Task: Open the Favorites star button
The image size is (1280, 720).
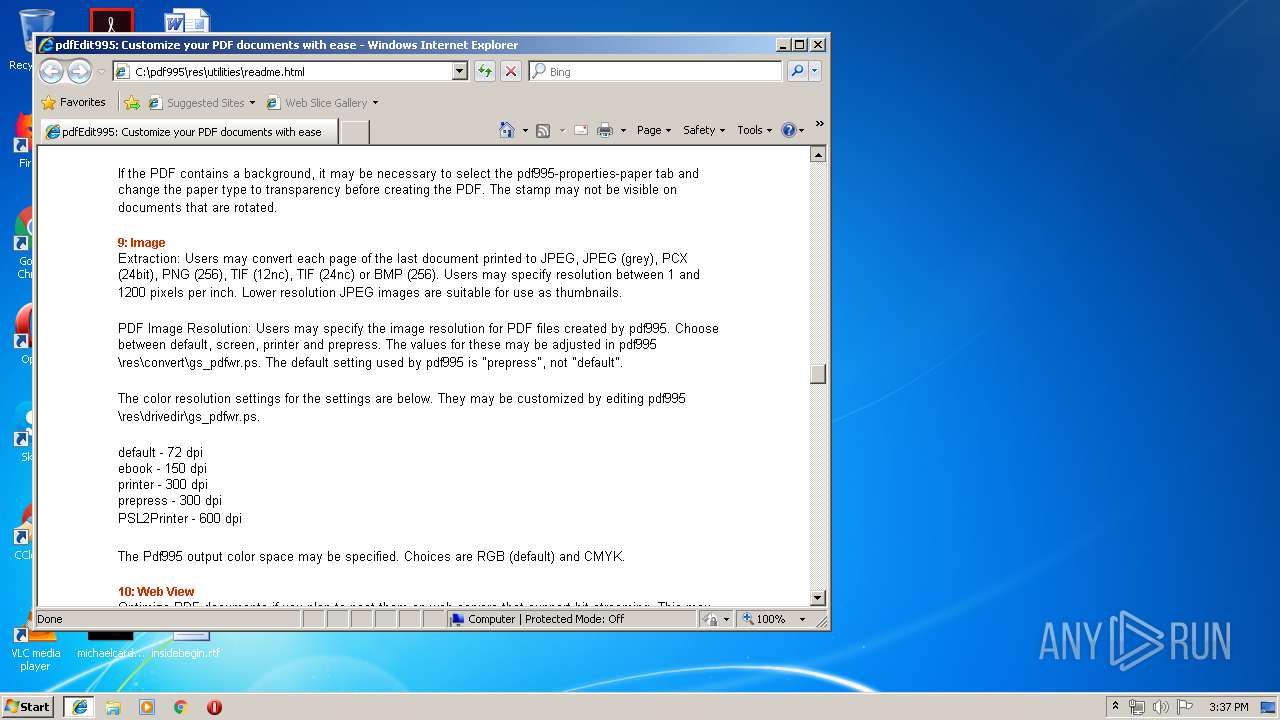Action: (73, 102)
